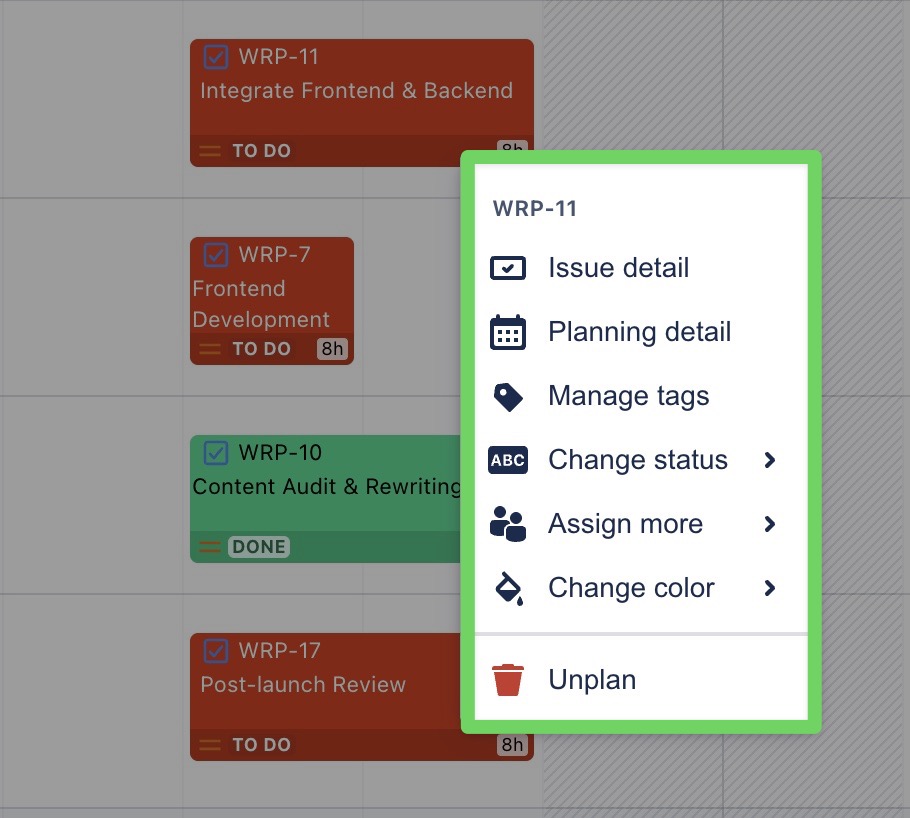Select Issue detail from the context menu
The height and width of the screenshot is (818, 910).
[x=618, y=268]
